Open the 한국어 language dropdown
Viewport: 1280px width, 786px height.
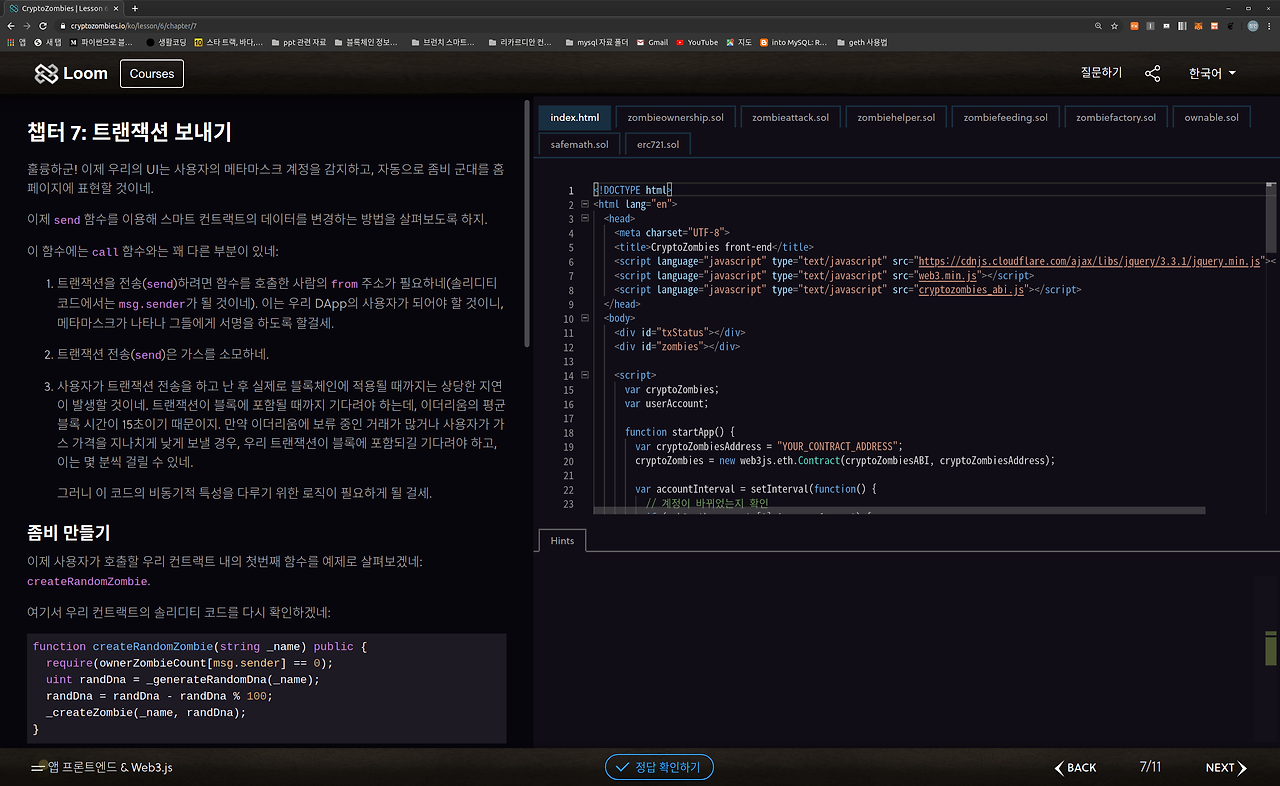(x=1212, y=73)
